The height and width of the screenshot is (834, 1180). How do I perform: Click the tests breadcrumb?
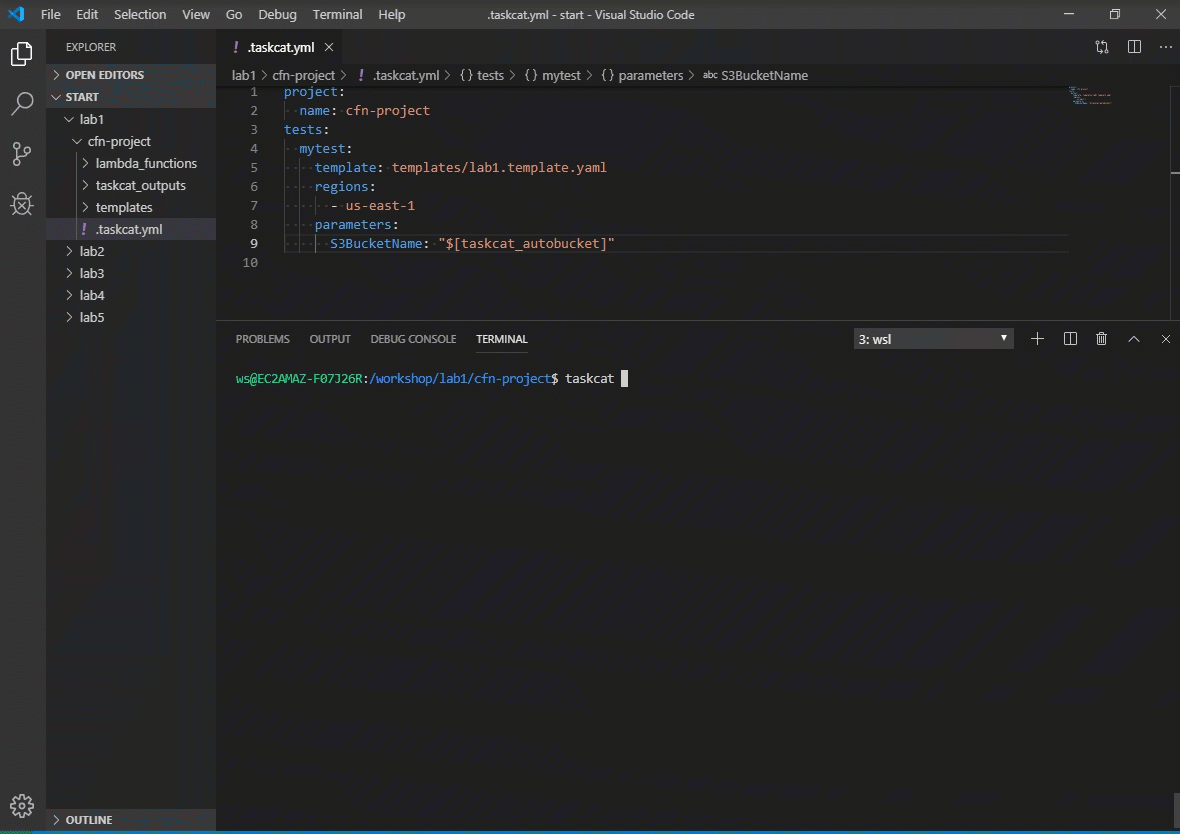click(x=482, y=75)
